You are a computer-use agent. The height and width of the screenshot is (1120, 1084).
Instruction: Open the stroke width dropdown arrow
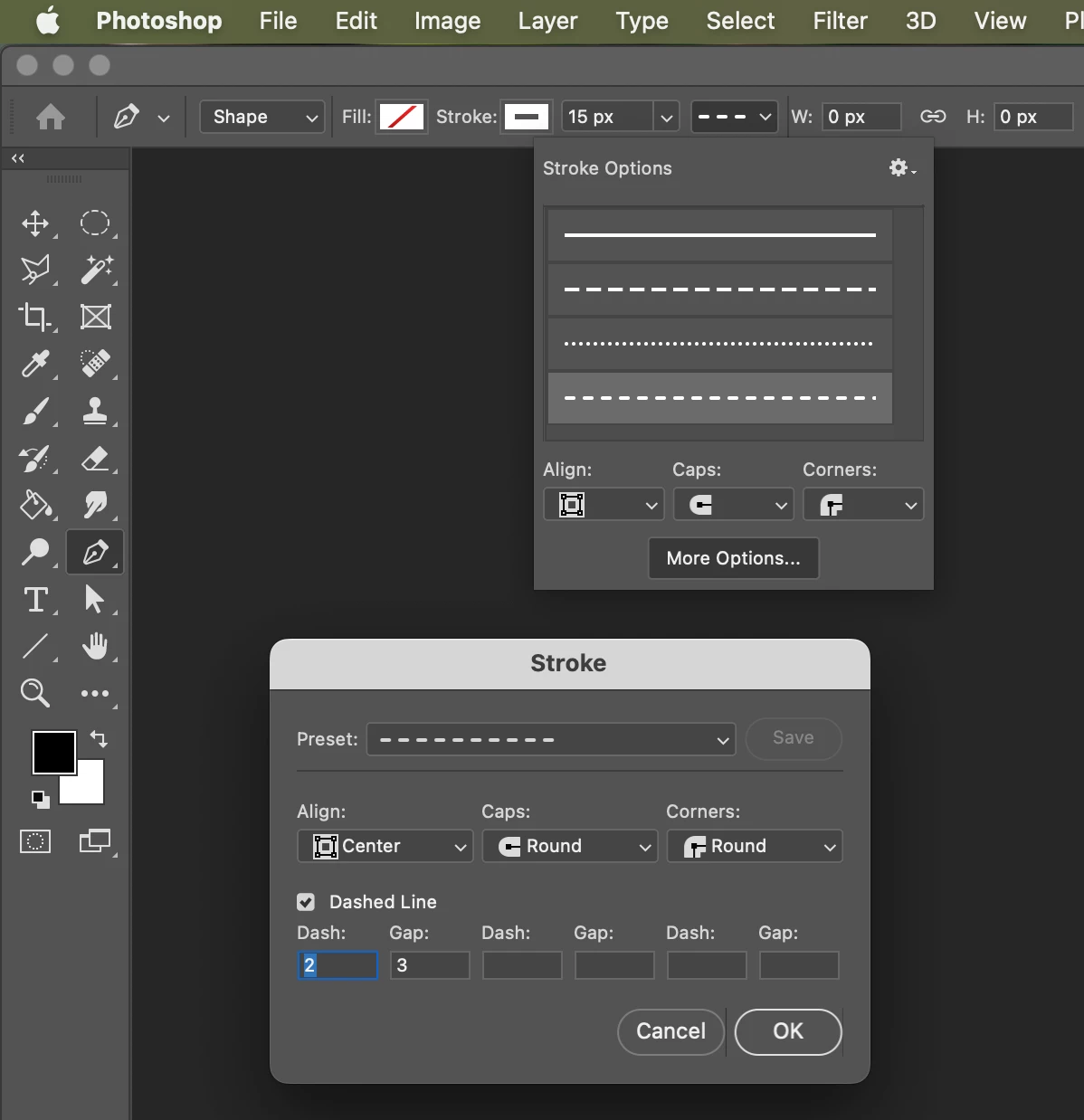667,117
